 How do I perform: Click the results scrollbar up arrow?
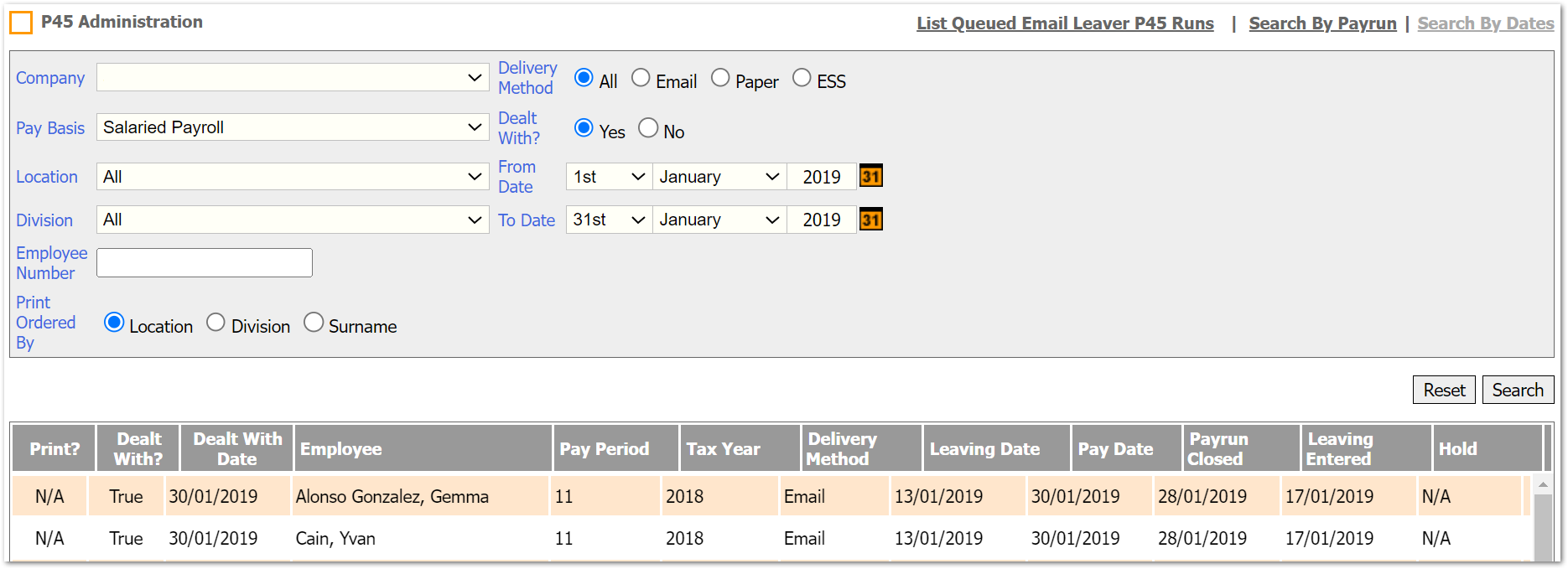(x=1542, y=485)
